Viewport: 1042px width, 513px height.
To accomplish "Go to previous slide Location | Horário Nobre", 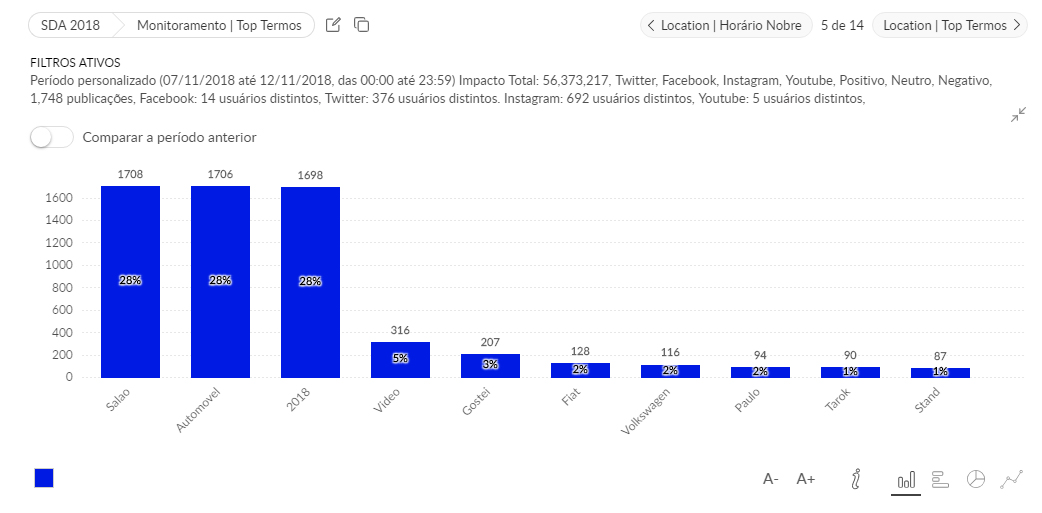I will coord(725,25).
